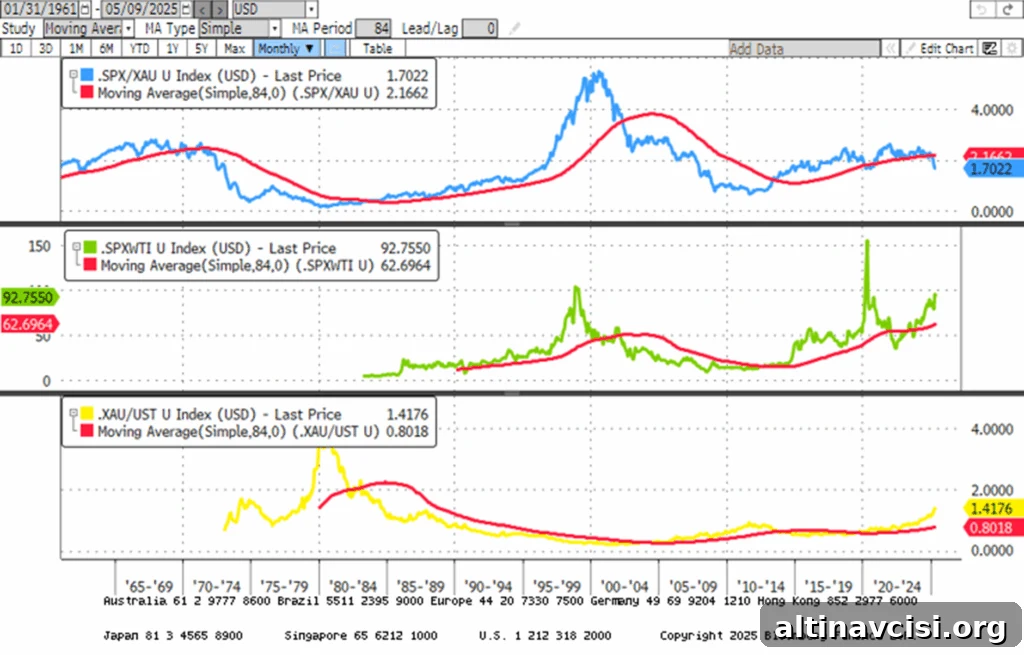Click the '80-'84 time axis label
This screenshot has height=655, width=1024.
pyautogui.click(x=353, y=586)
